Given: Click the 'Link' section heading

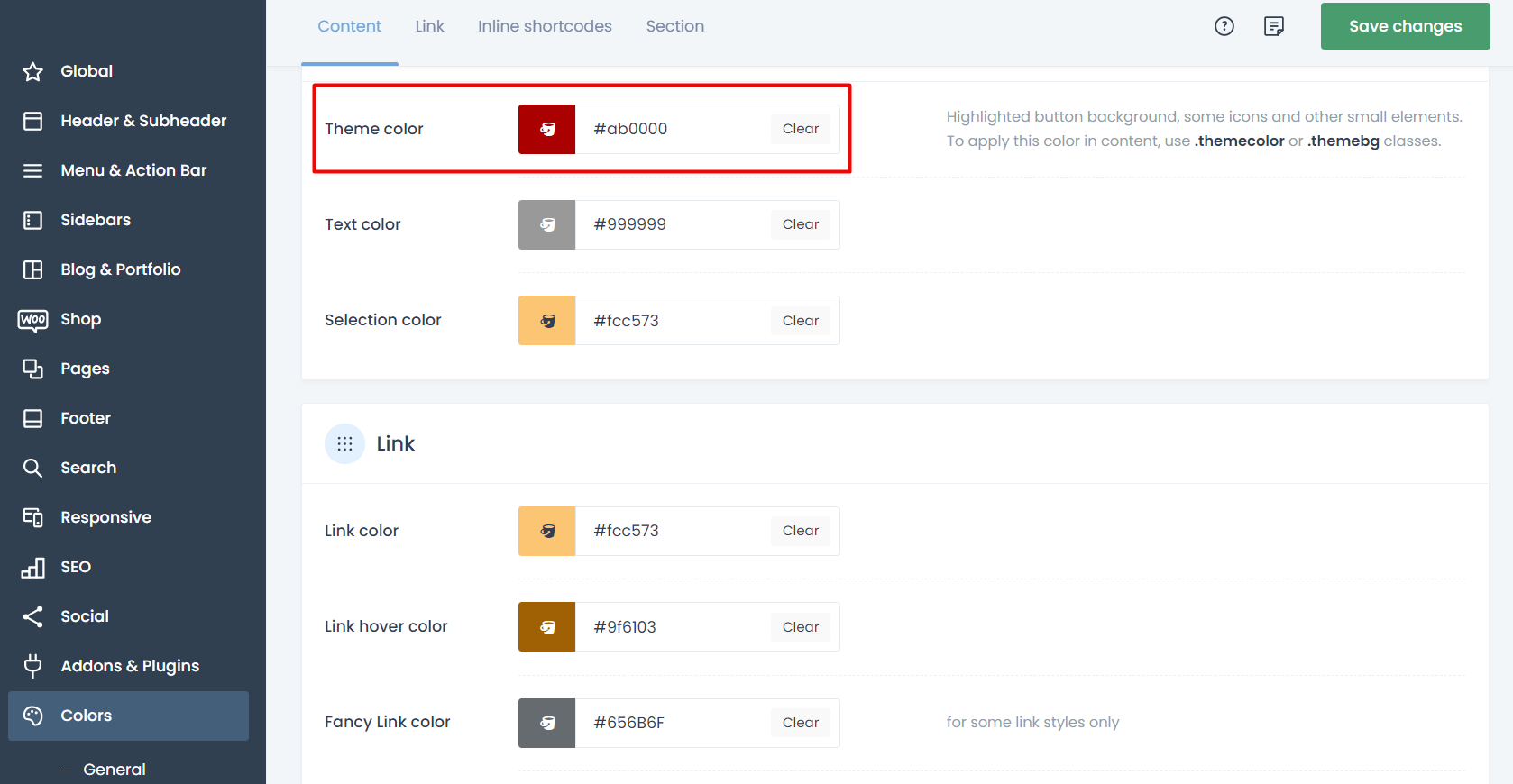Looking at the screenshot, I should click(x=396, y=443).
